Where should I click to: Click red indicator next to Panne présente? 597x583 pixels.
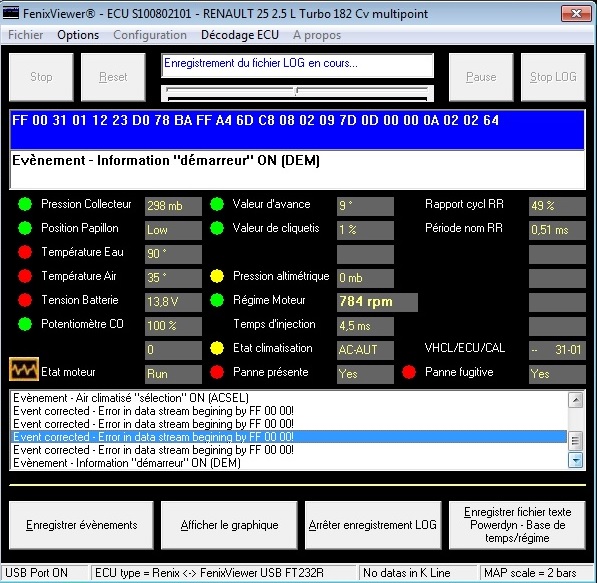pos(217,372)
